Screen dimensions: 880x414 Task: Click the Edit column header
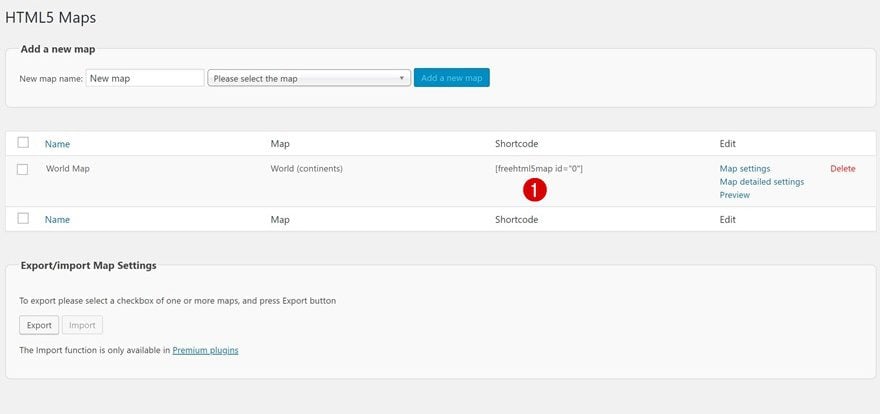click(727, 144)
